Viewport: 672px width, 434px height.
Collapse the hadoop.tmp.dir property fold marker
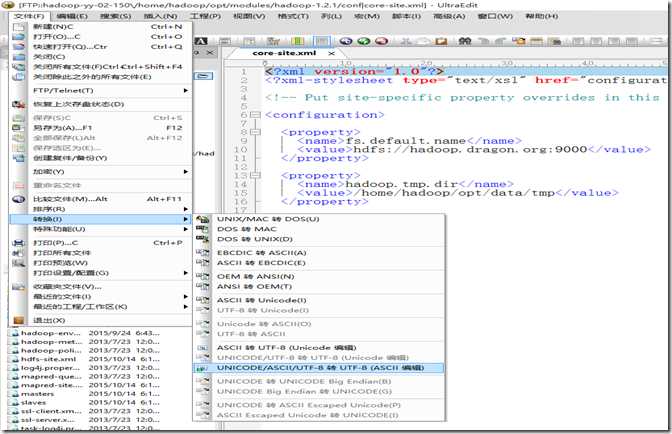tap(255, 175)
